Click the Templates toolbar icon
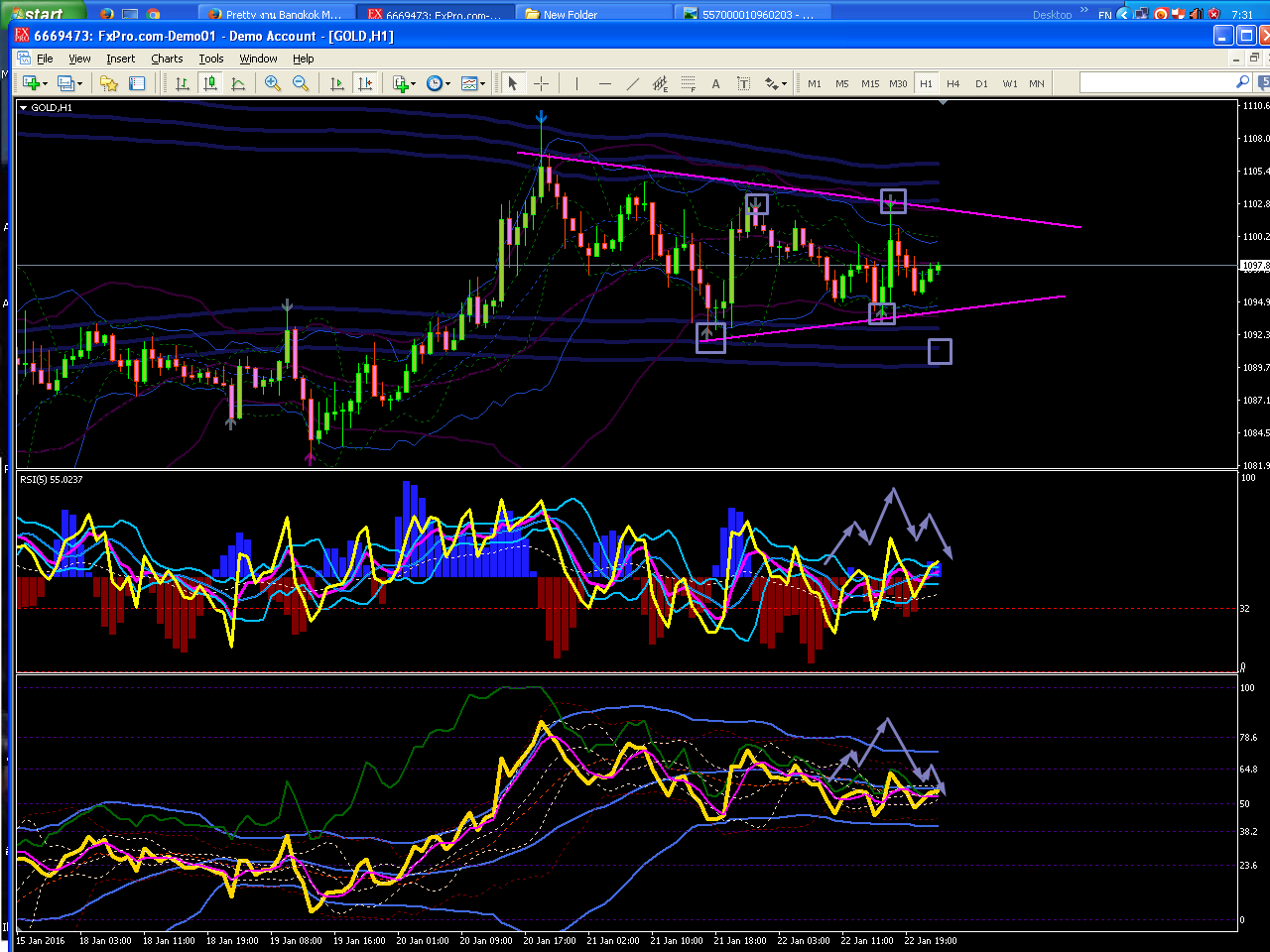The image size is (1270, 952). (x=469, y=83)
